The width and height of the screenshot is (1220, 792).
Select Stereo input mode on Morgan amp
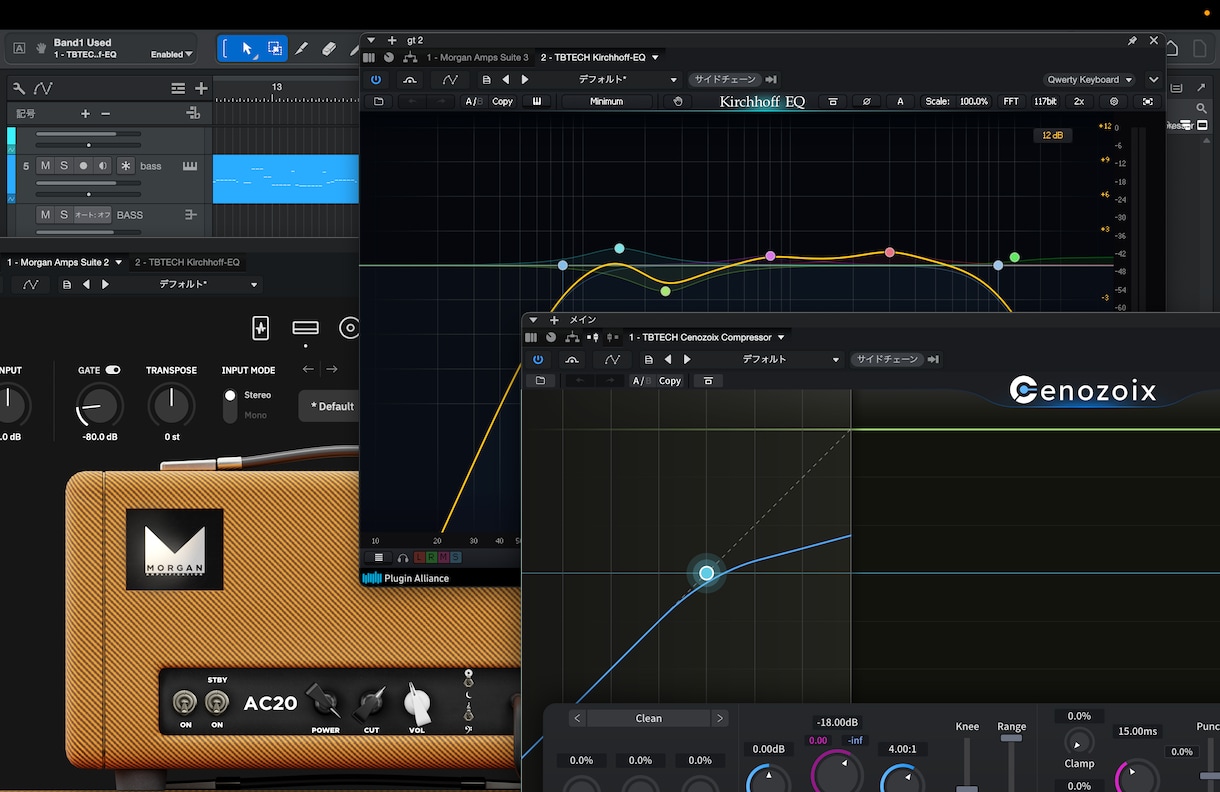pos(230,395)
